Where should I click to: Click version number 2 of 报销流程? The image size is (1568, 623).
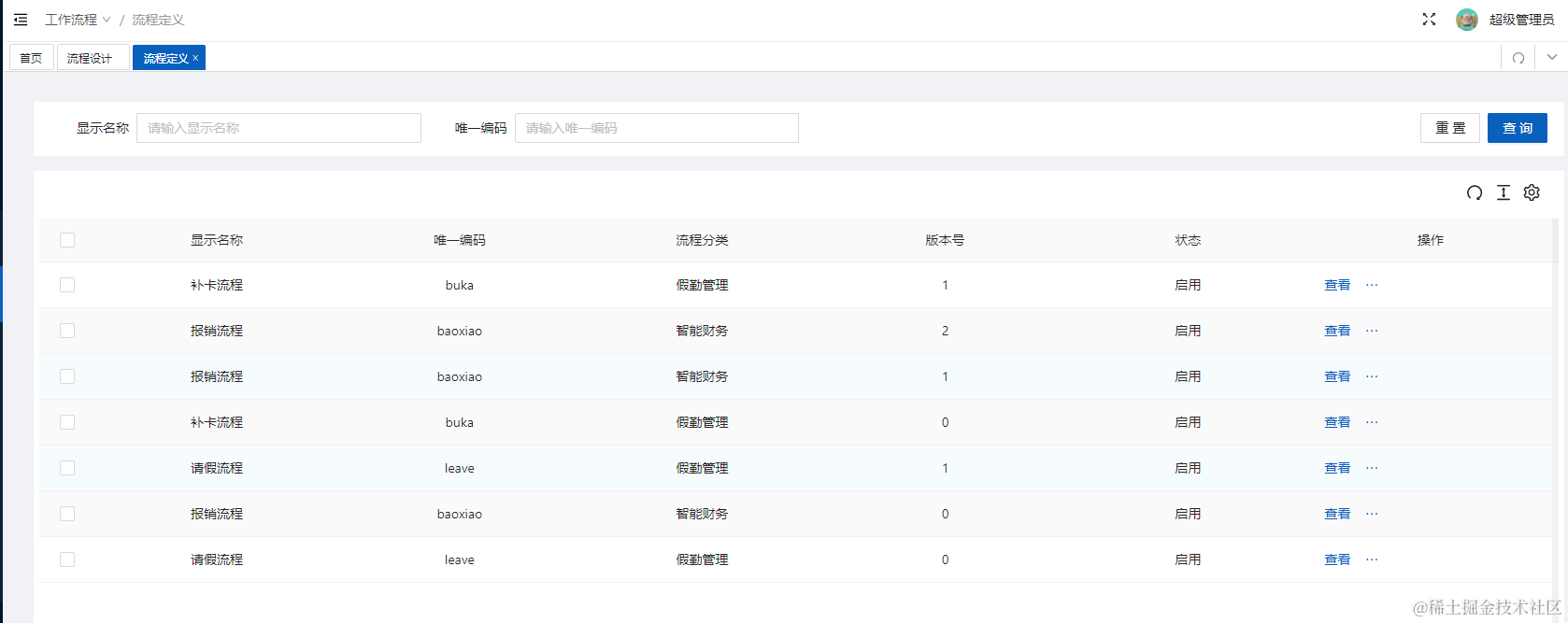[x=945, y=331]
